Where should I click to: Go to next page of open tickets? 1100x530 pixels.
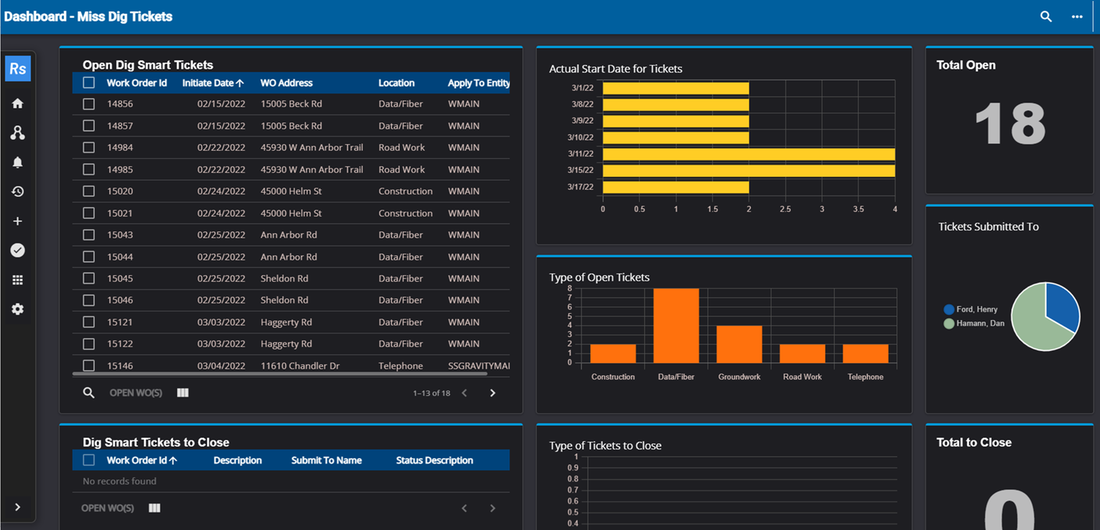492,393
